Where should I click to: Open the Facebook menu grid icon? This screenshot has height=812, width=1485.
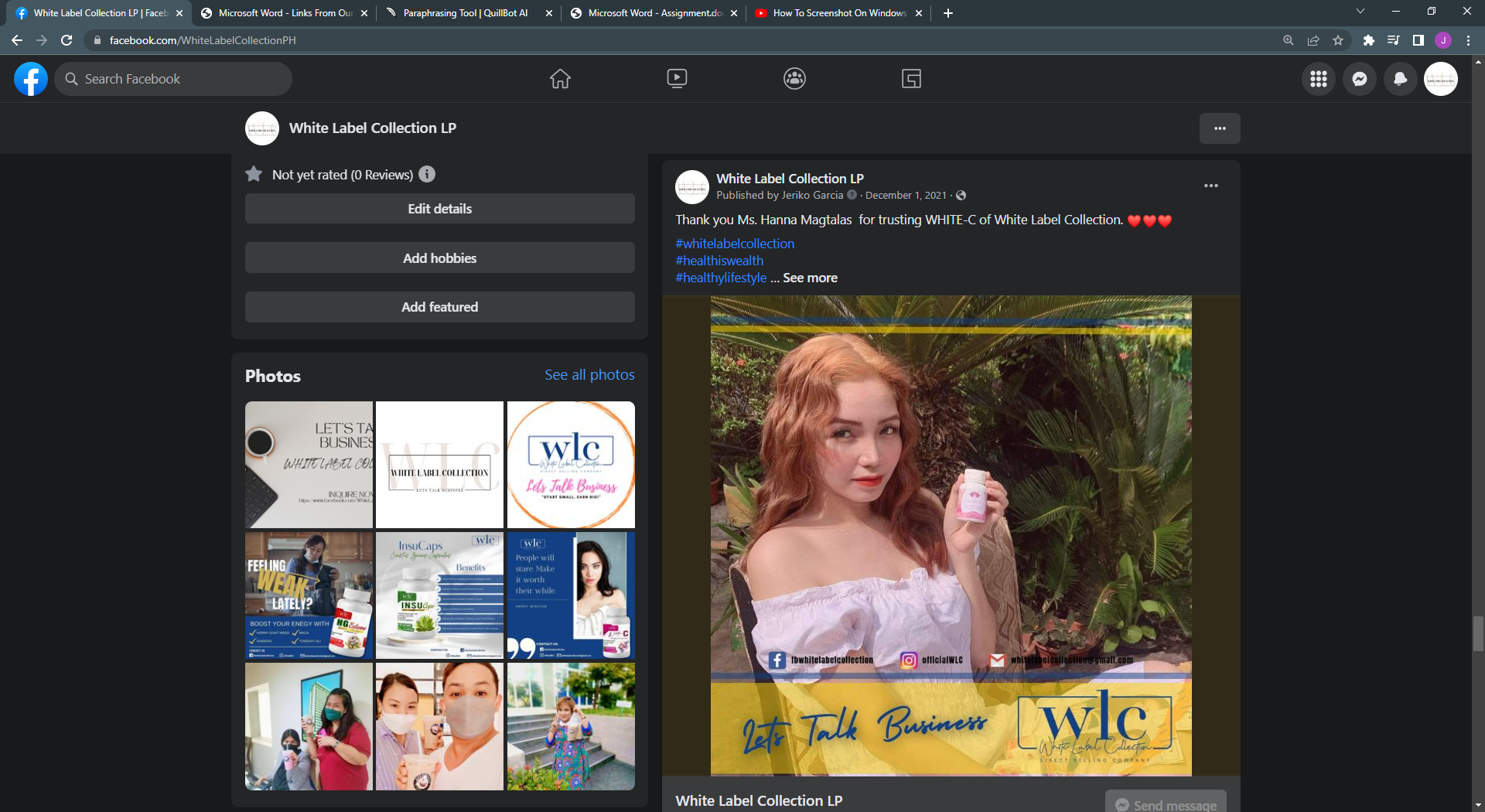pyautogui.click(x=1319, y=79)
